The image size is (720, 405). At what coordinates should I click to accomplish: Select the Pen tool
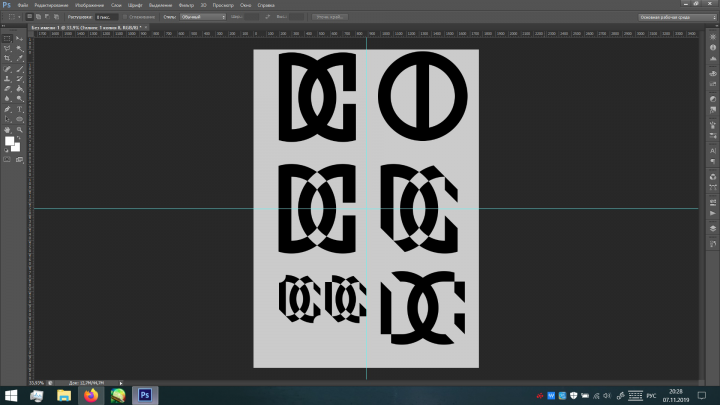pyautogui.click(x=7, y=109)
